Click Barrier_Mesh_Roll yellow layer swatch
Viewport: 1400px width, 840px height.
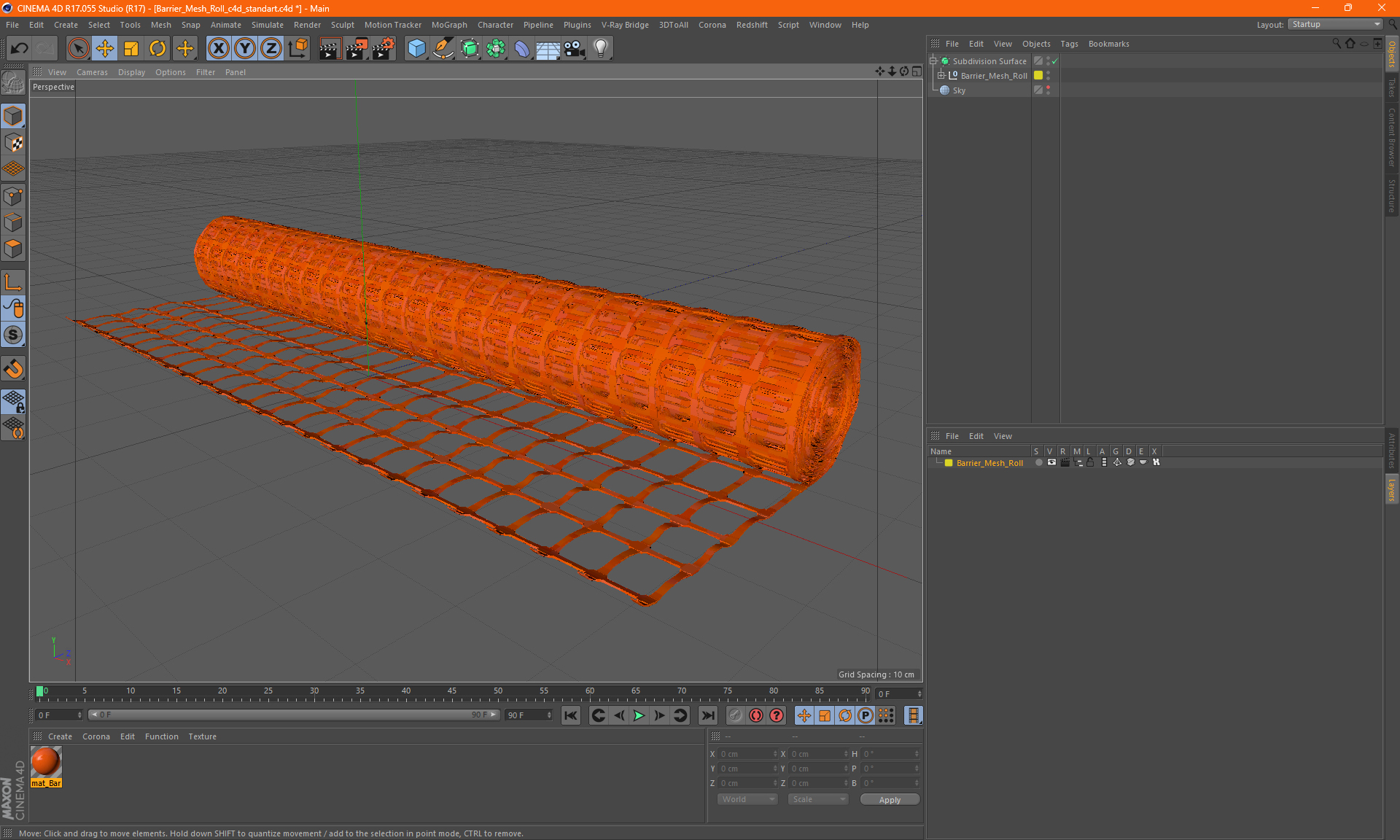point(1038,75)
